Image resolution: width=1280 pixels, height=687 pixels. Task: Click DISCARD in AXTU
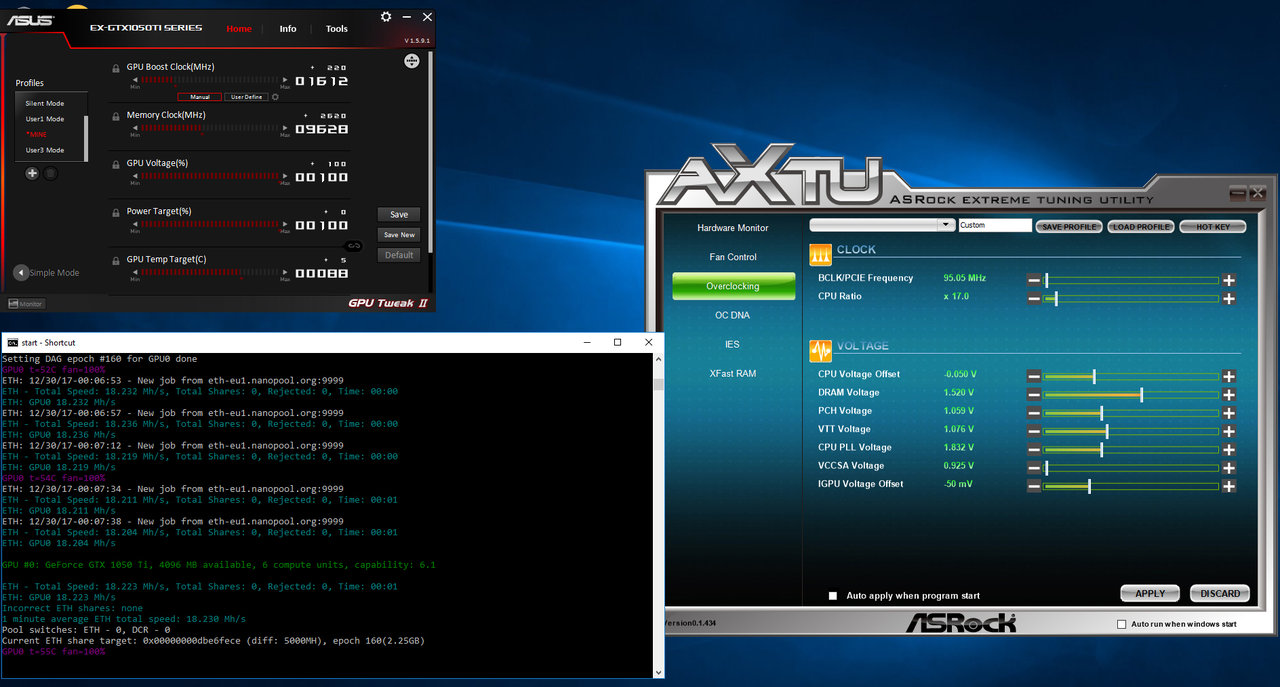(x=1220, y=593)
